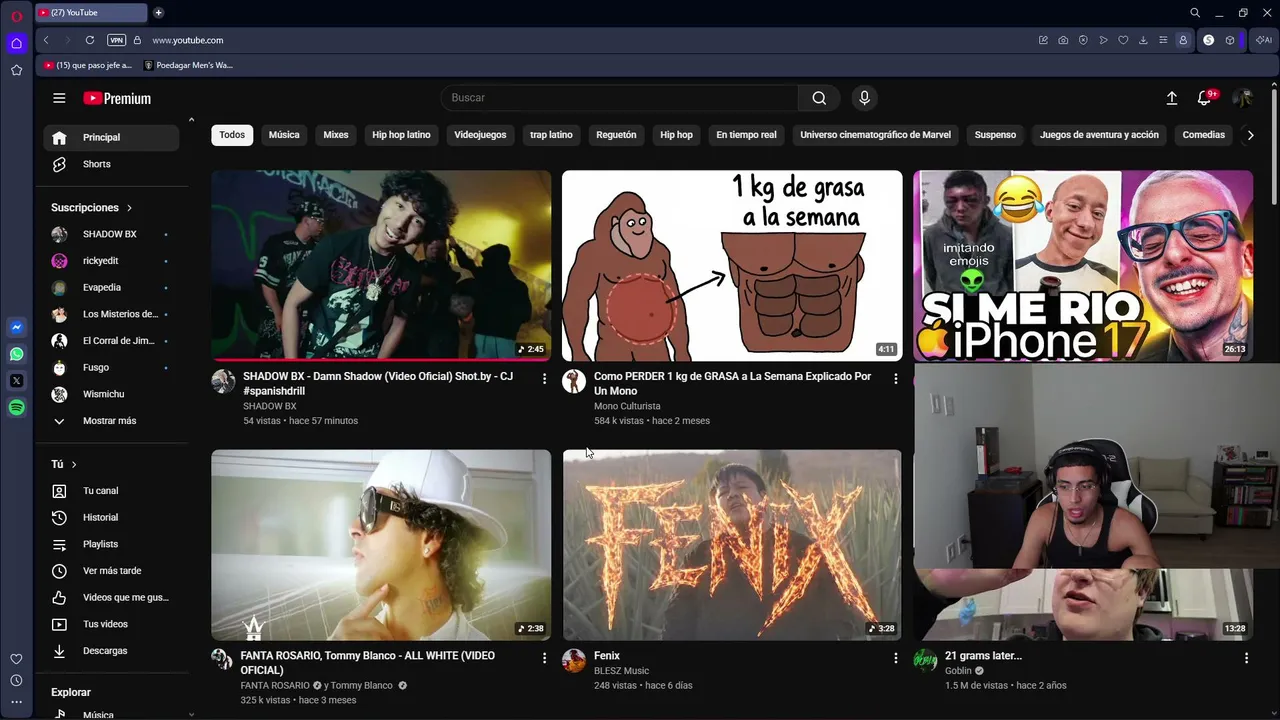Open options menu for 21 grams later video
1280x720 pixels.
pos(1246,658)
